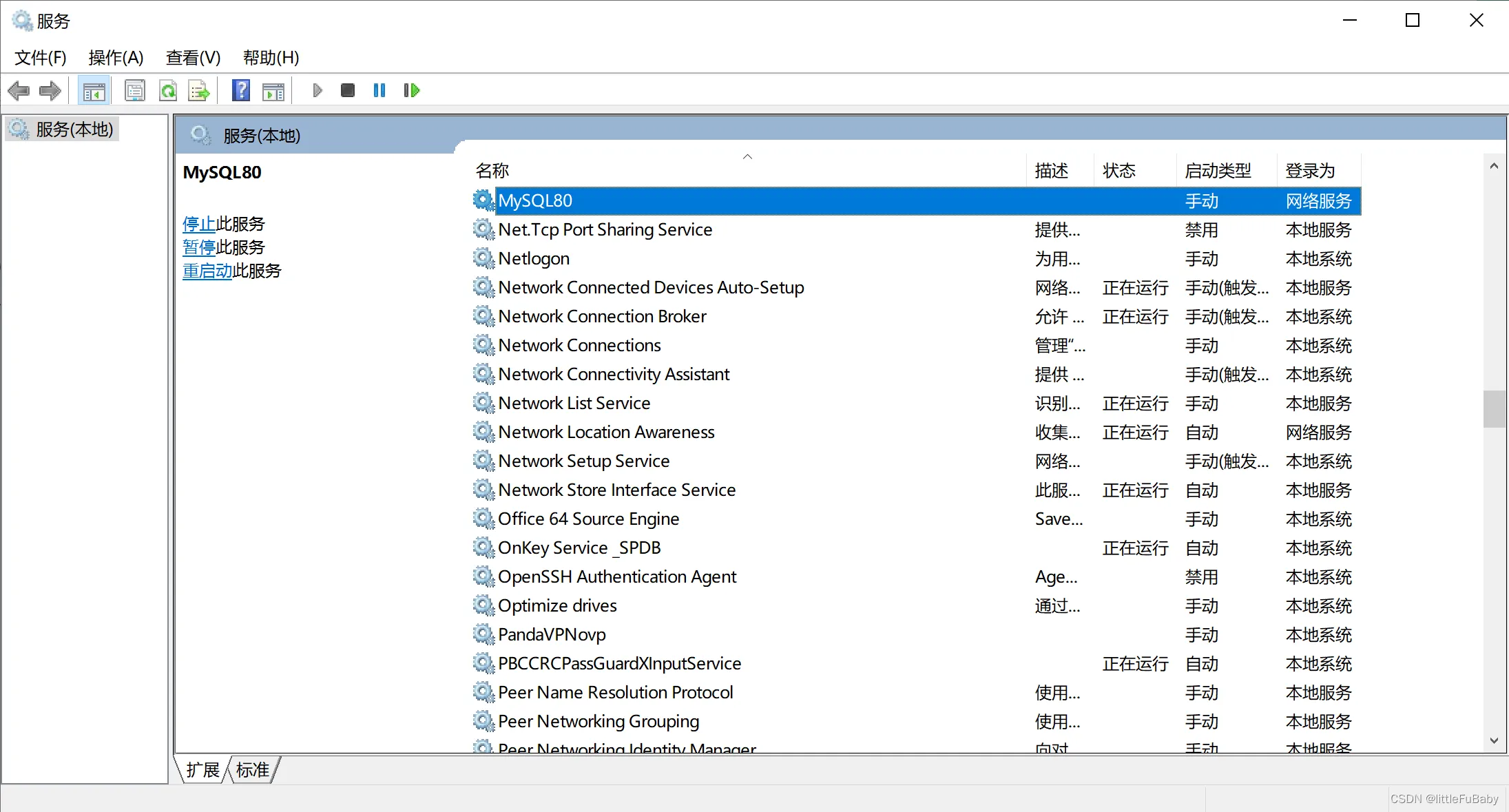Image resolution: width=1509 pixels, height=812 pixels.
Task: Open the blue Help toolbar icon
Action: point(241,90)
